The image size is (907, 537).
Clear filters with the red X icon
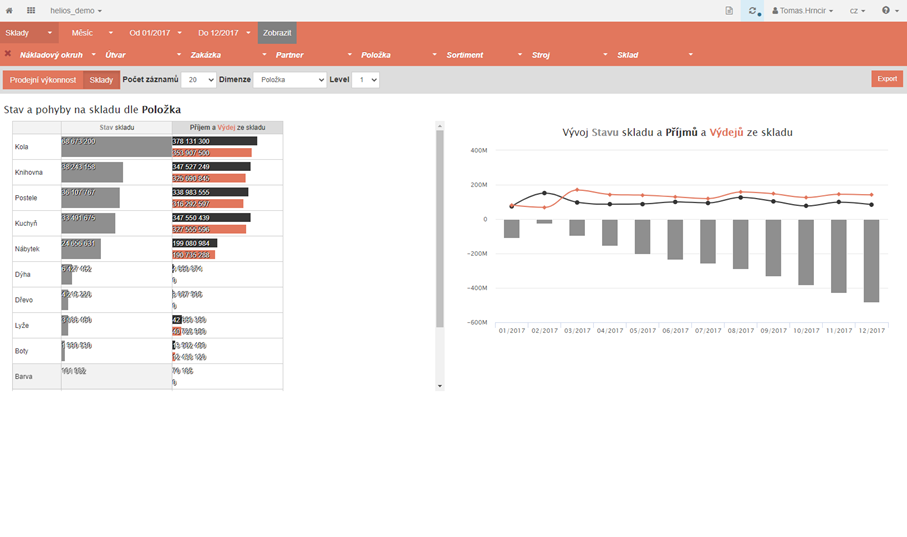(8, 54)
